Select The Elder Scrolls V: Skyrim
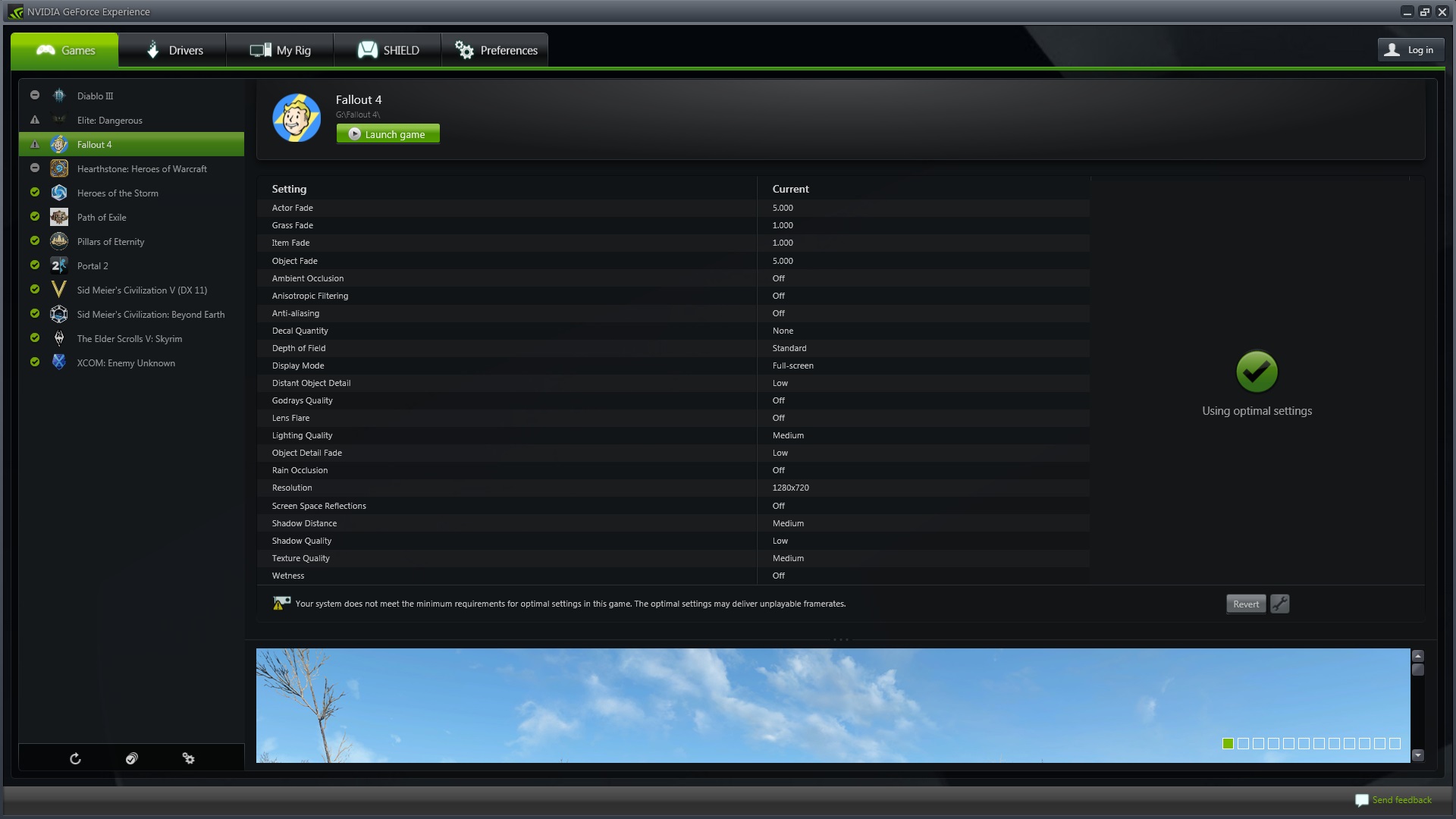Screen dimensions: 1456x819 coord(129,339)
